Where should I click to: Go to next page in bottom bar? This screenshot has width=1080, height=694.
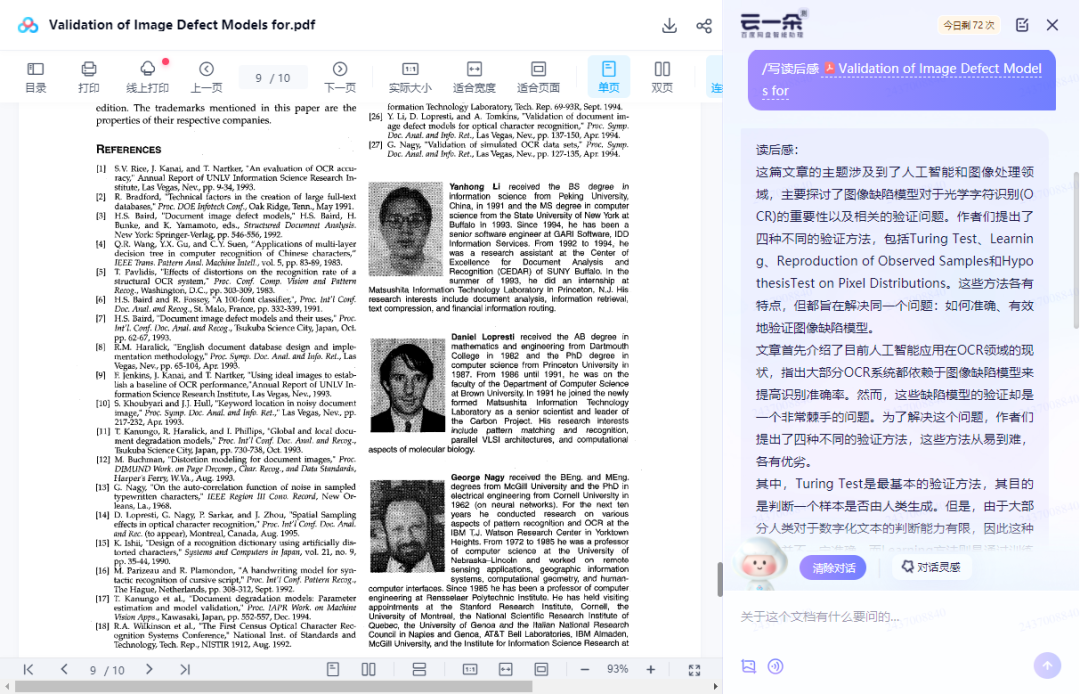pyautogui.click(x=149, y=669)
